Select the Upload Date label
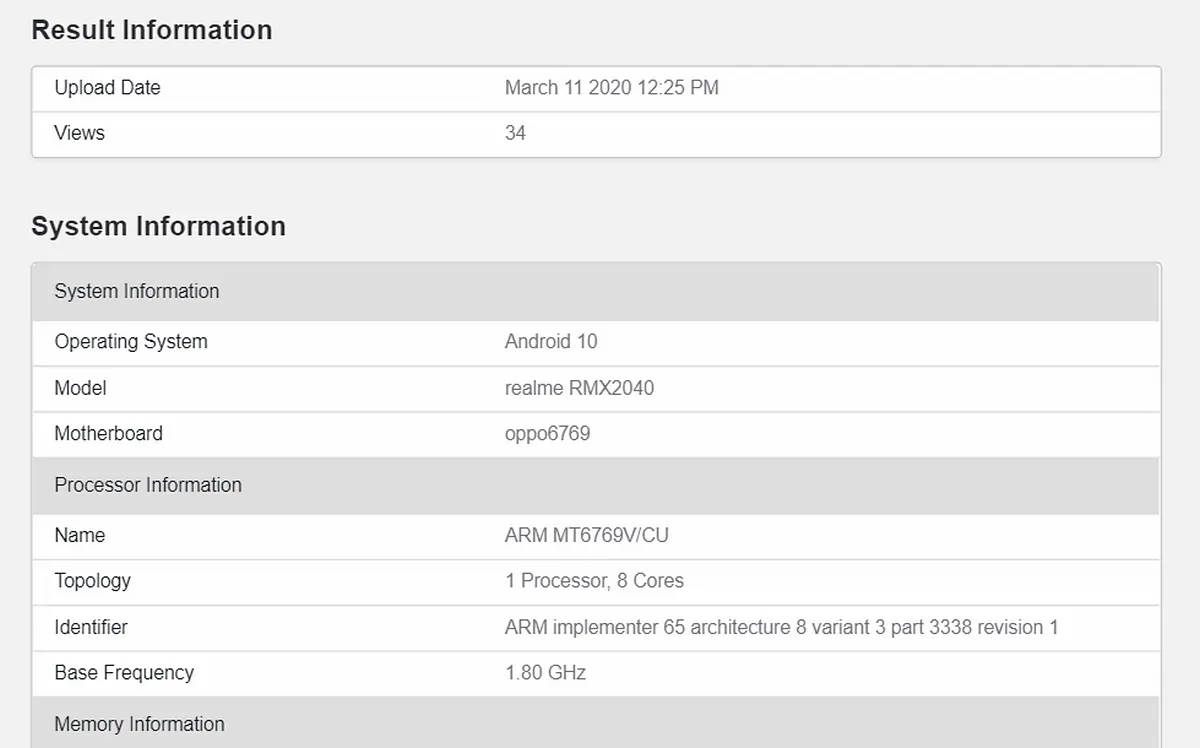This screenshot has width=1200, height=748. point(107,88)
